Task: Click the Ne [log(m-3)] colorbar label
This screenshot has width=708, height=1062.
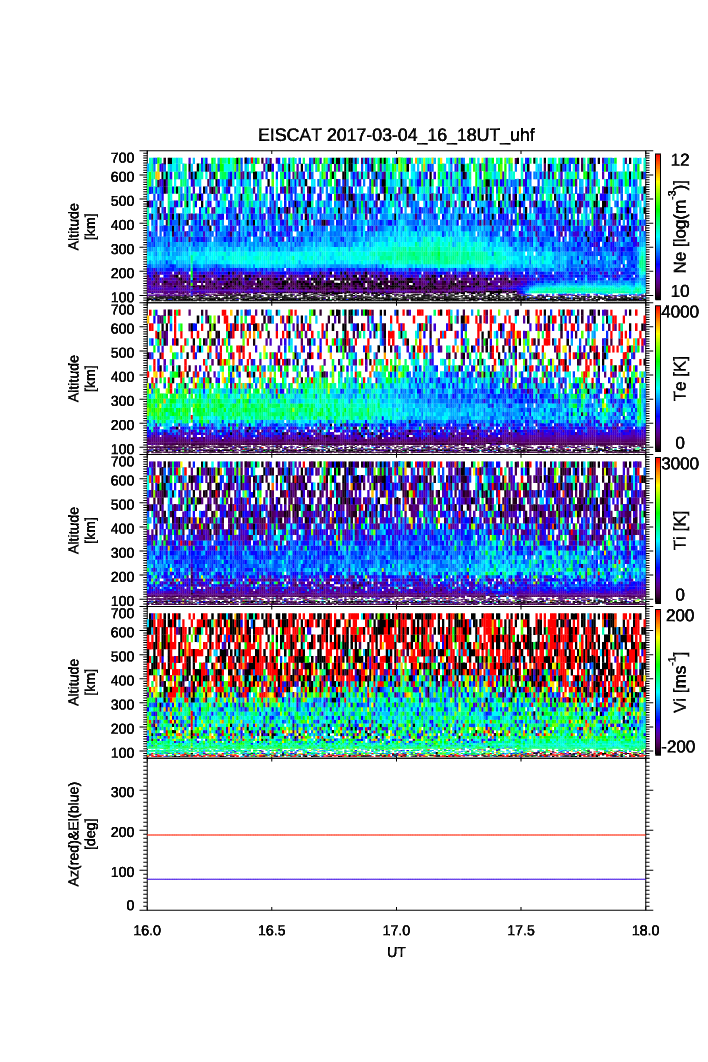Action: [682, 227]
